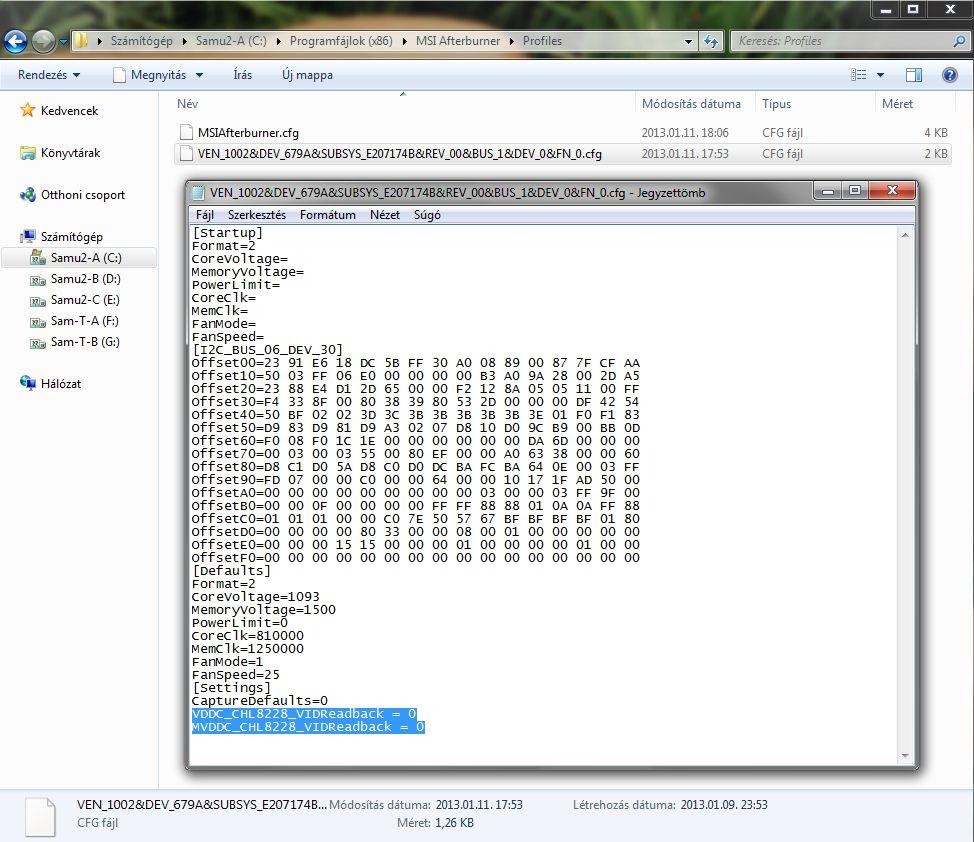Click Számítógép in the address breadcrumb
974x842 pixels.
(142, 41)
